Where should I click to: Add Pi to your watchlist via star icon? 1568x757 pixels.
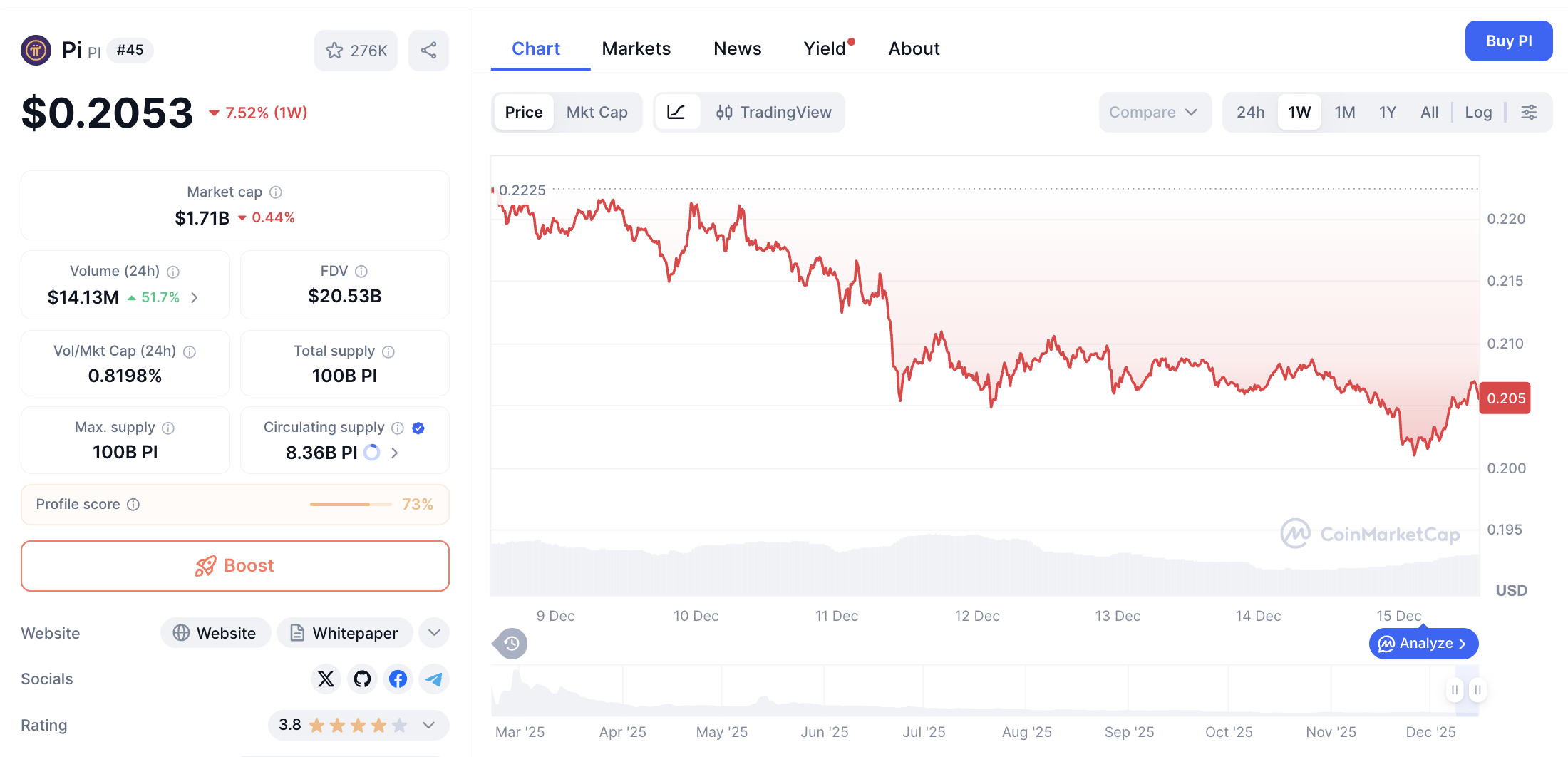point(335,50)
